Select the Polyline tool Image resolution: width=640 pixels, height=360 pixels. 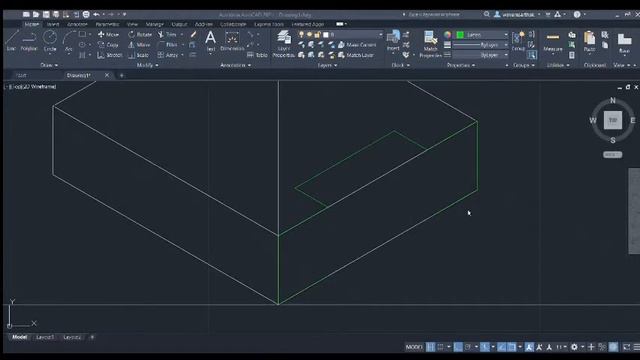click(x=29, y=40)
